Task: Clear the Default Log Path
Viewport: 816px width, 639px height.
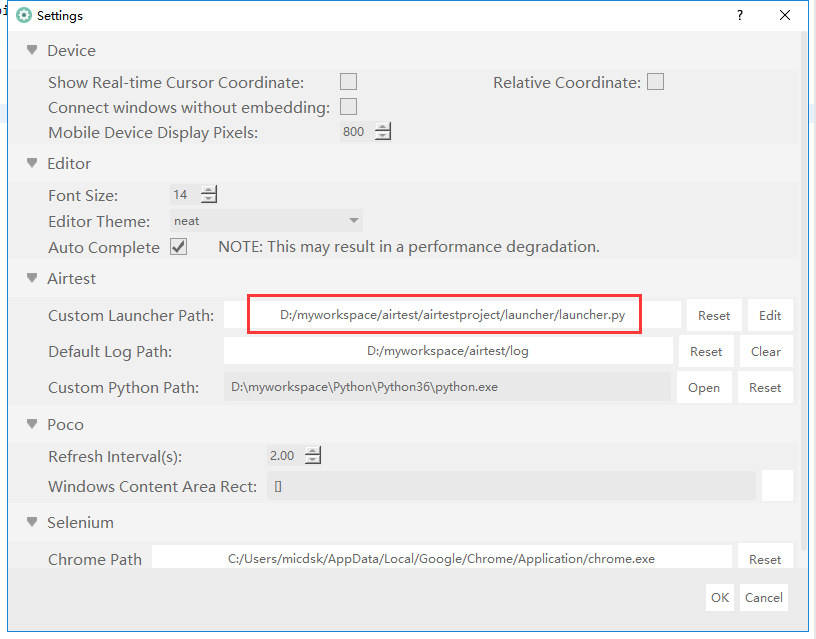Action: (766, 351)
